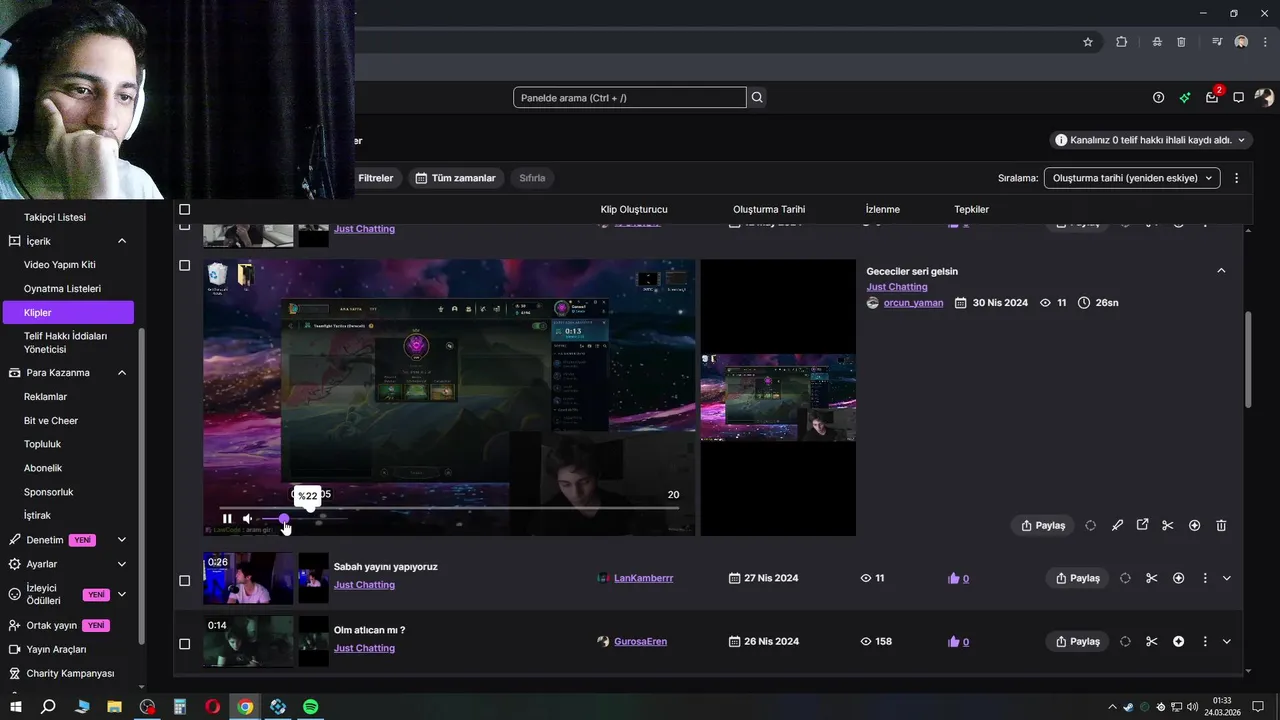Image resolution: width=1280 pixels, height=720 pixels.
Task: Click the search magnifier button
Action: (x=757, y=97)
